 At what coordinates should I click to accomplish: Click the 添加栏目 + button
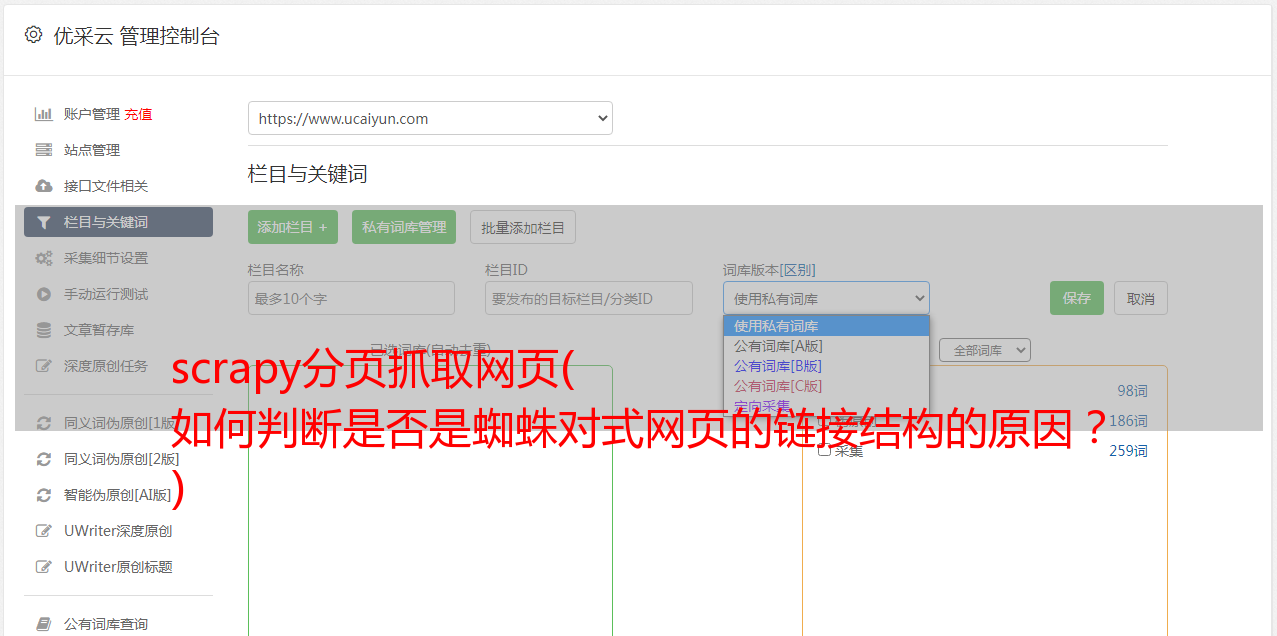click(x=293, y=227)
